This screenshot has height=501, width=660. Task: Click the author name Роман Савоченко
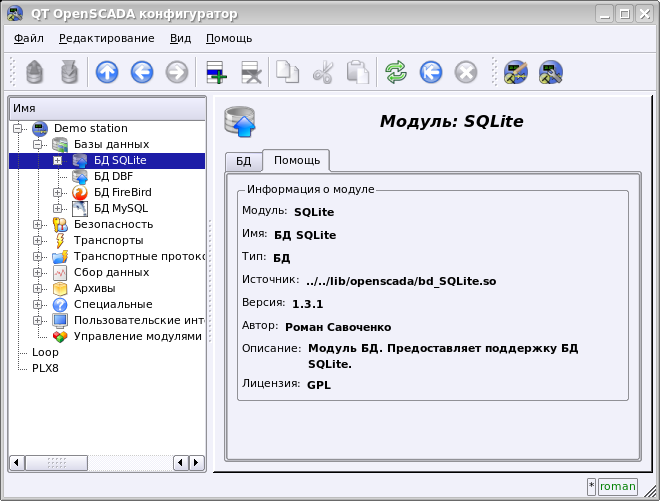(338, 327)
